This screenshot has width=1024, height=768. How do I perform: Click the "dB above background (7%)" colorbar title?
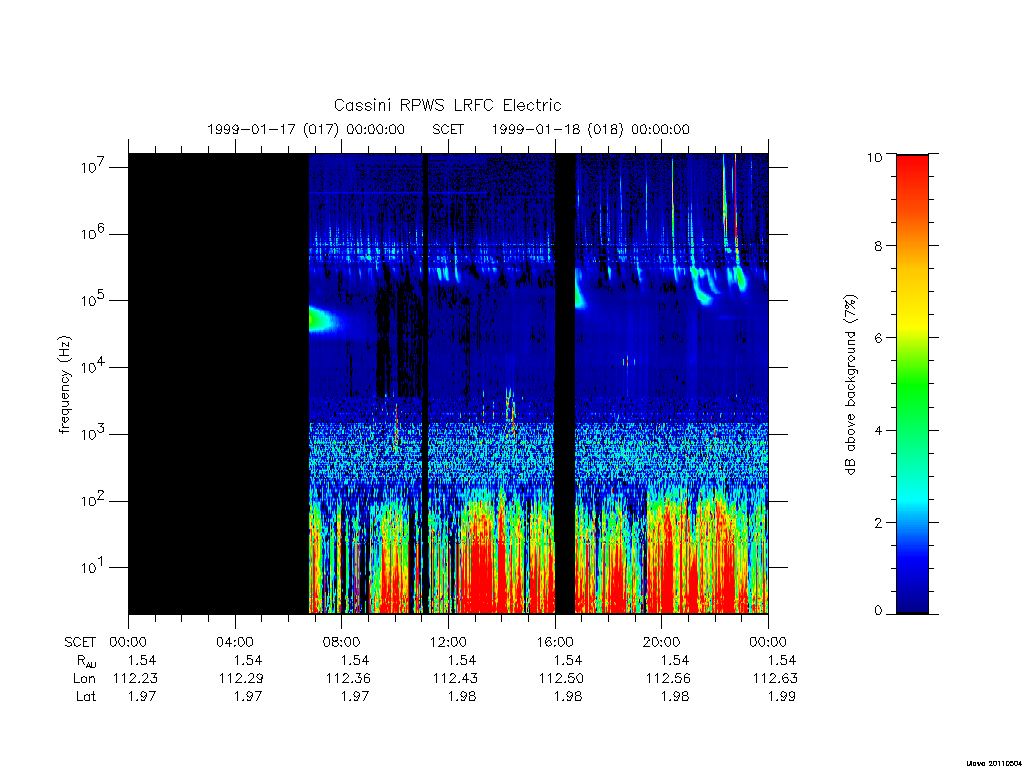(850, 385)
